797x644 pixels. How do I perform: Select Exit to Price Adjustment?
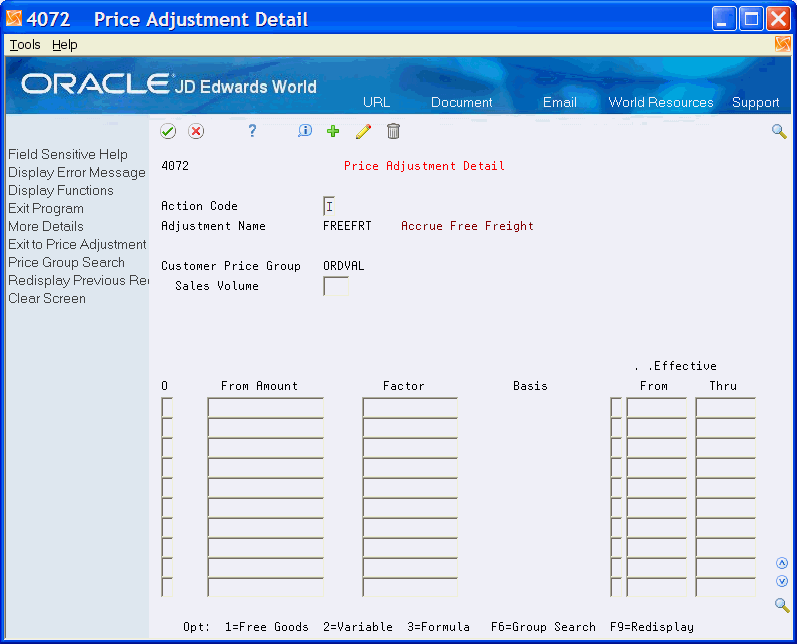pyautogui.click(x=77, y=244)
